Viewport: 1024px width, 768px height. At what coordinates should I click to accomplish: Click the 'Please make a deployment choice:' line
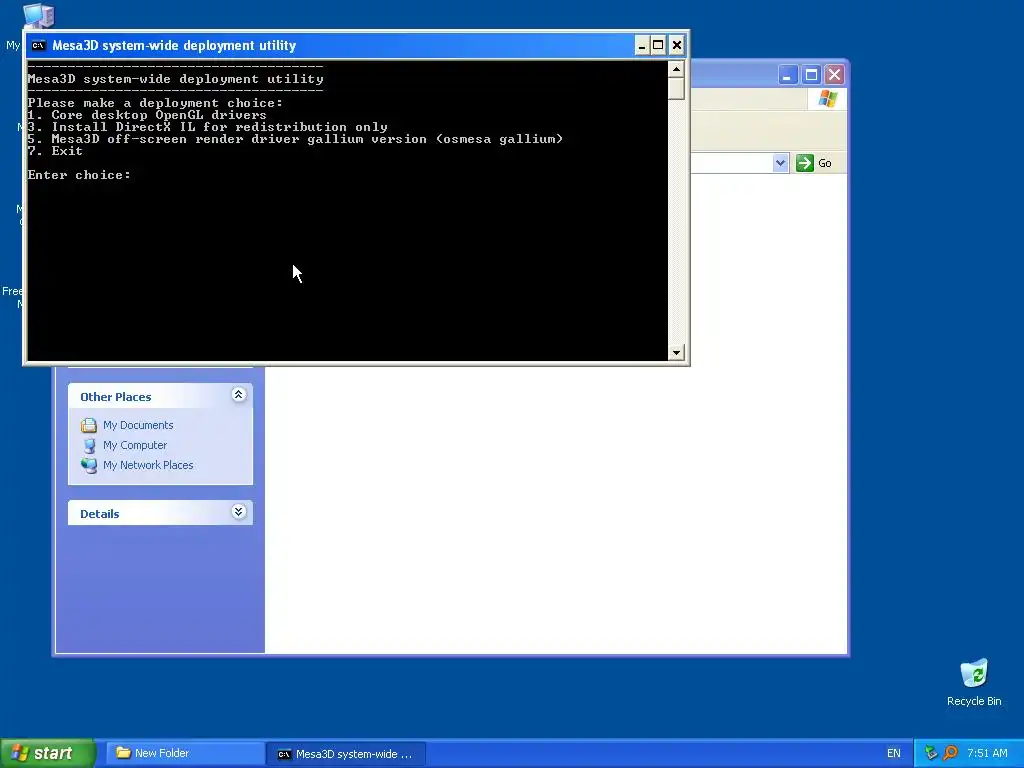pos(155,103)
